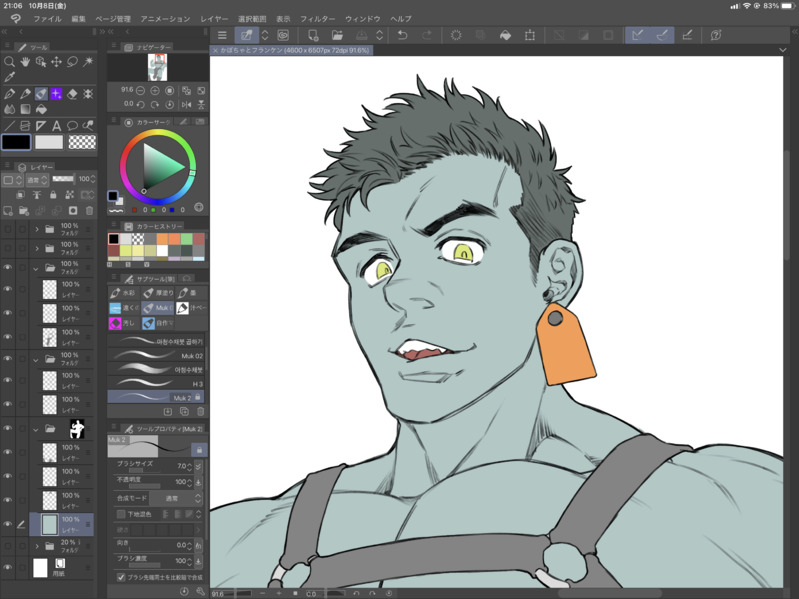Pick the Text tool
The height and width of the screenshot is (599, 799).
tap(56, 126)
